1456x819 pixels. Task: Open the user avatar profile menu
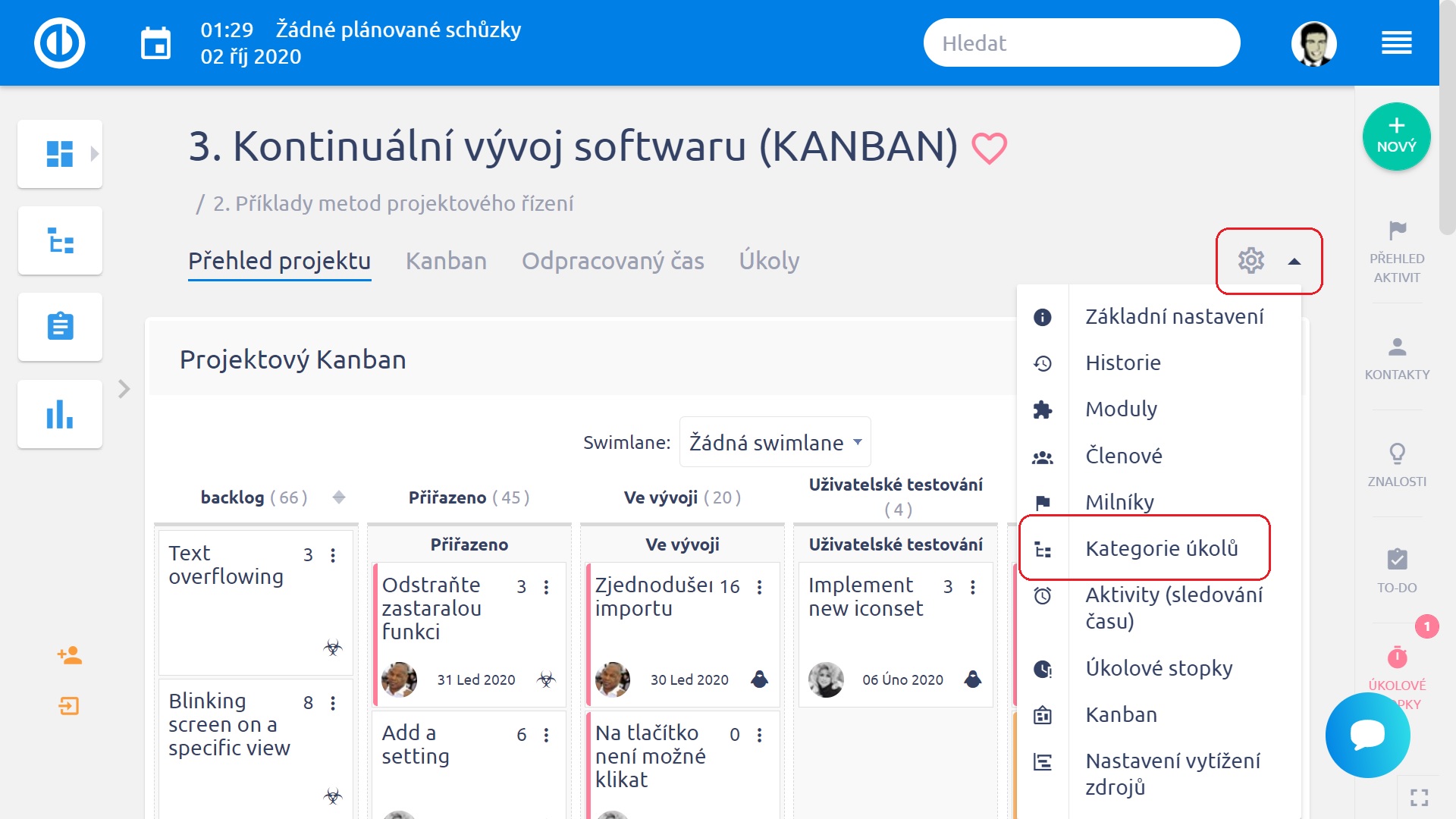click(1313, 43)
